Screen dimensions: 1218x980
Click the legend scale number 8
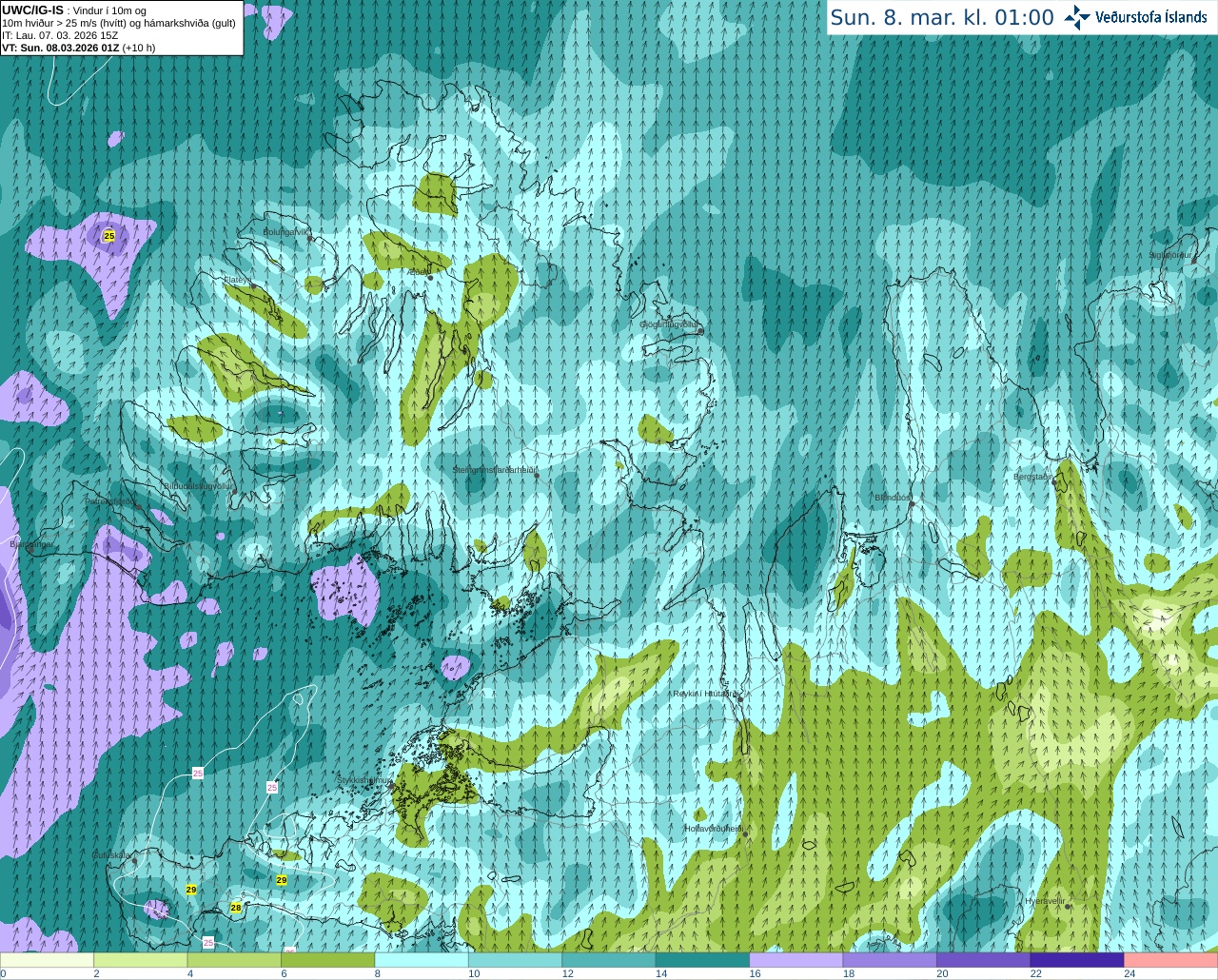point(378,973)
